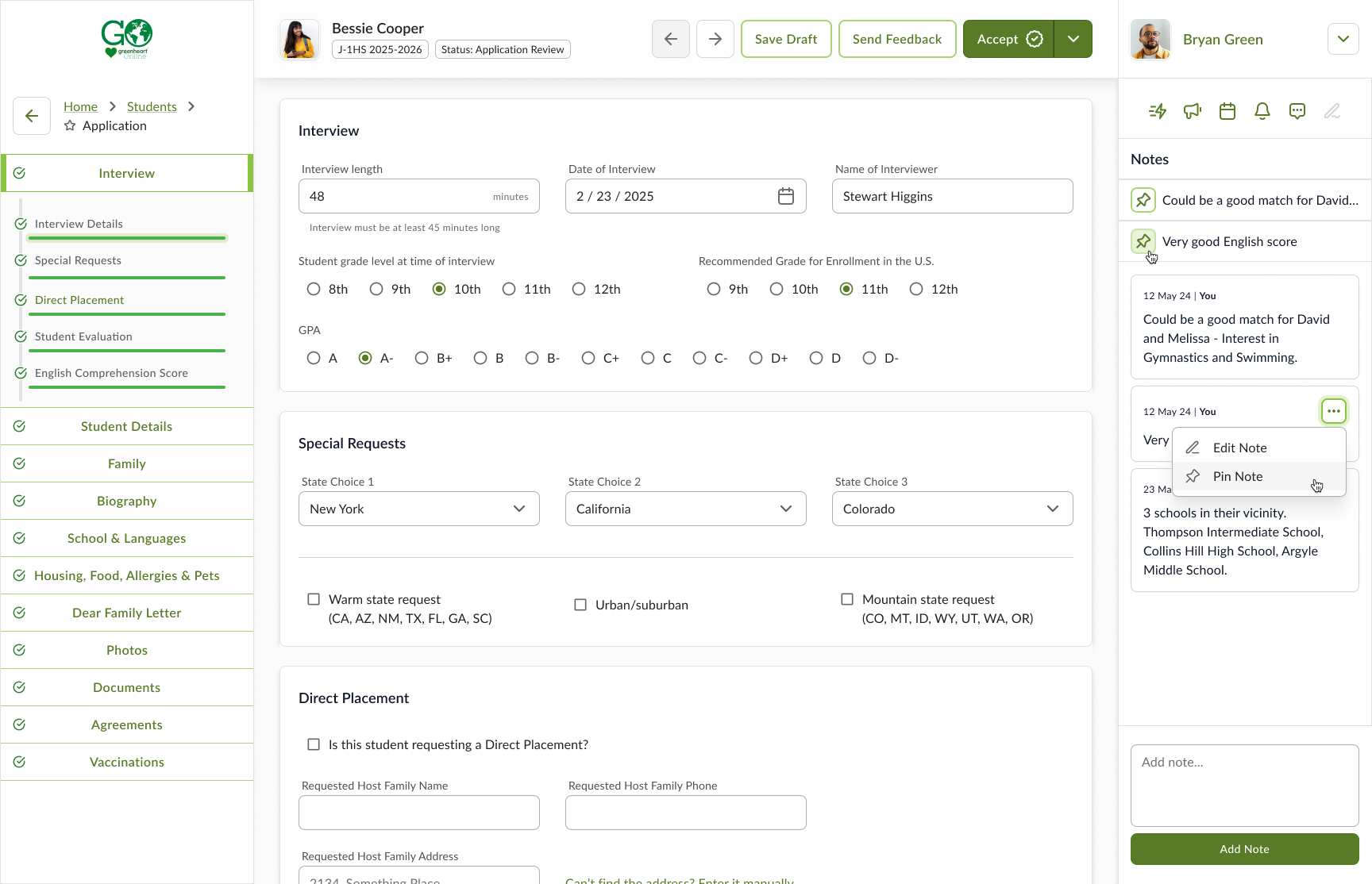Check the Urban/suburban checkbox
Image resolution: width=1372 pixels, height=884 pixels.
[x=580, y=605]
